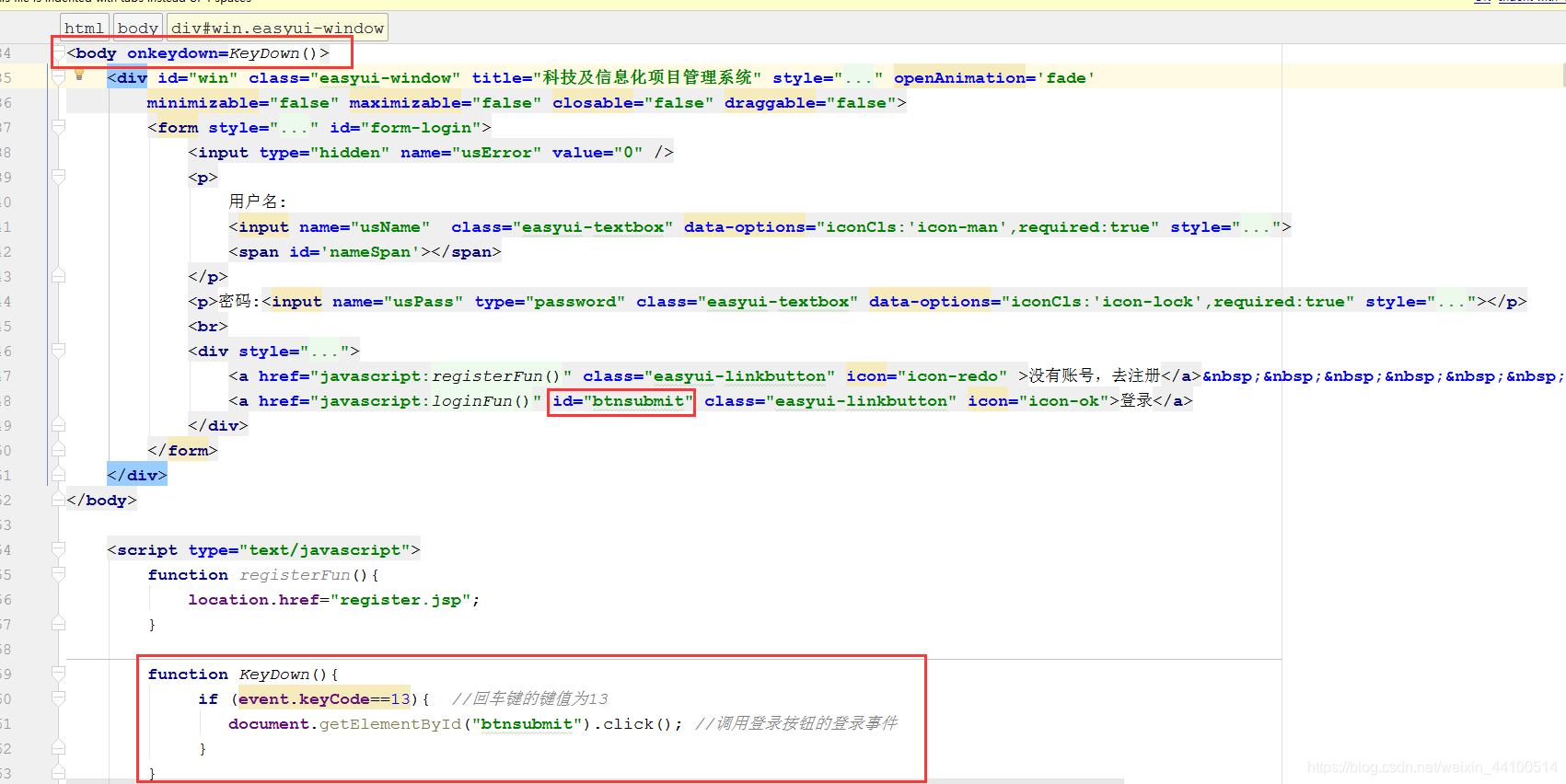
Task: Click the 没有账号，去注册 link text
Action: [1095, 376]
